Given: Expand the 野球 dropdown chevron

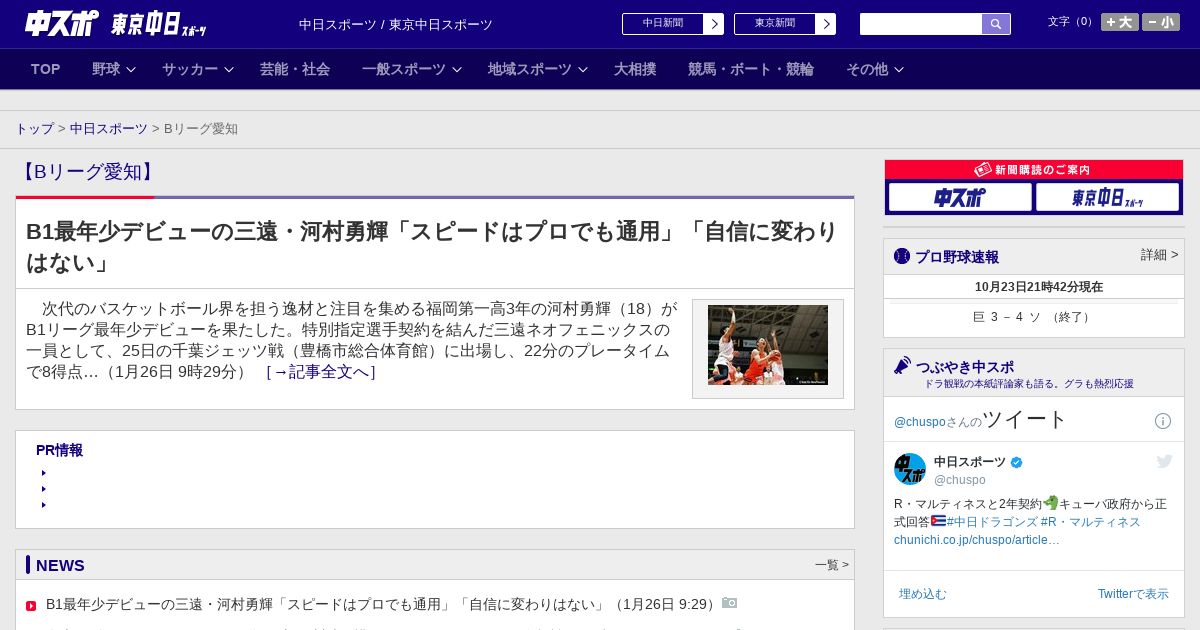Looking at the screenshot, I should tap(131, 69).
